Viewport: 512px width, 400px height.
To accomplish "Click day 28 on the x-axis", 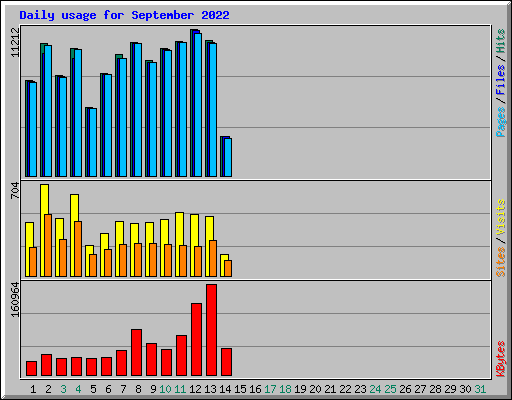I will click(435, 389).
